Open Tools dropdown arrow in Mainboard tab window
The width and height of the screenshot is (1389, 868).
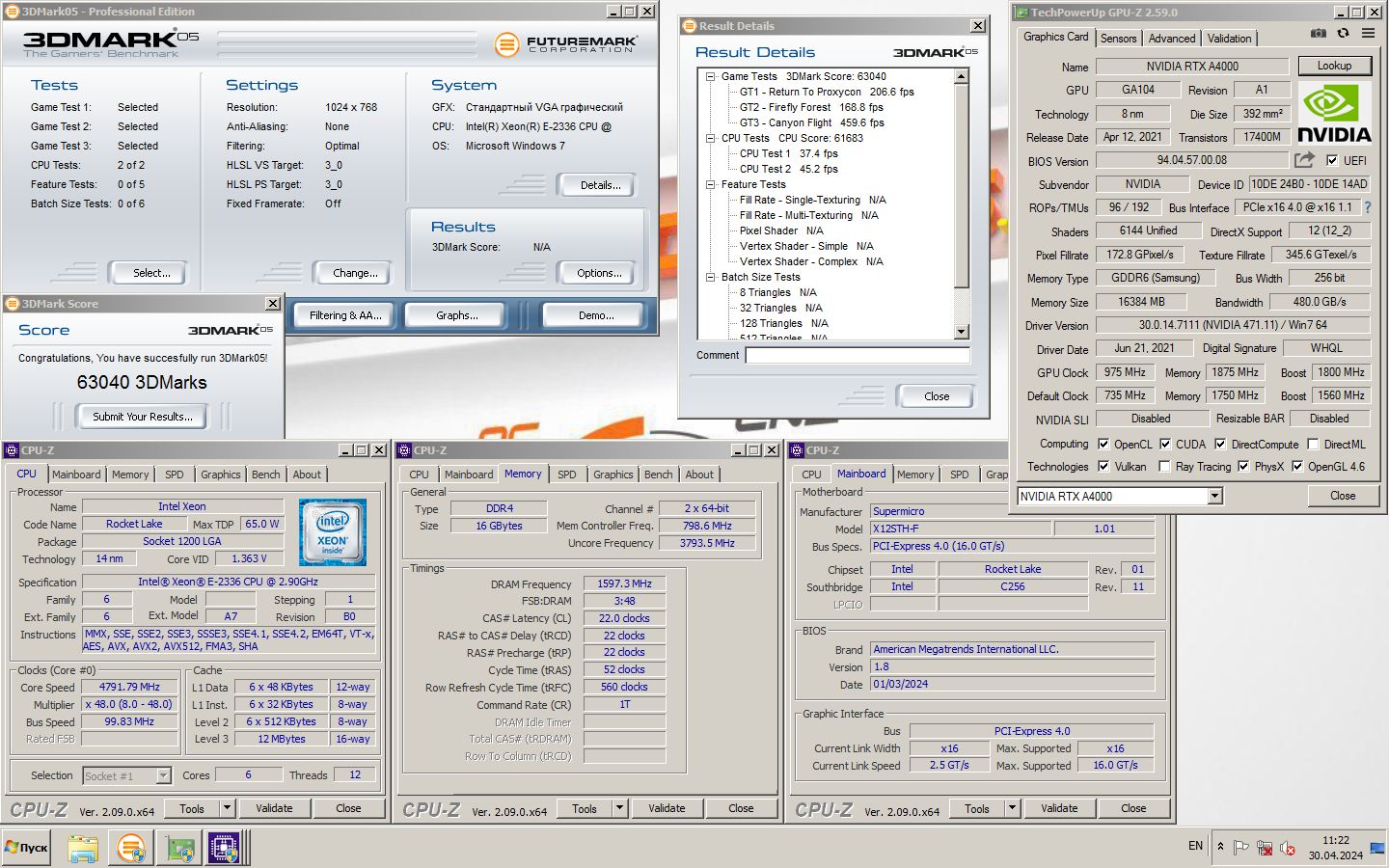coord(1013,808)
